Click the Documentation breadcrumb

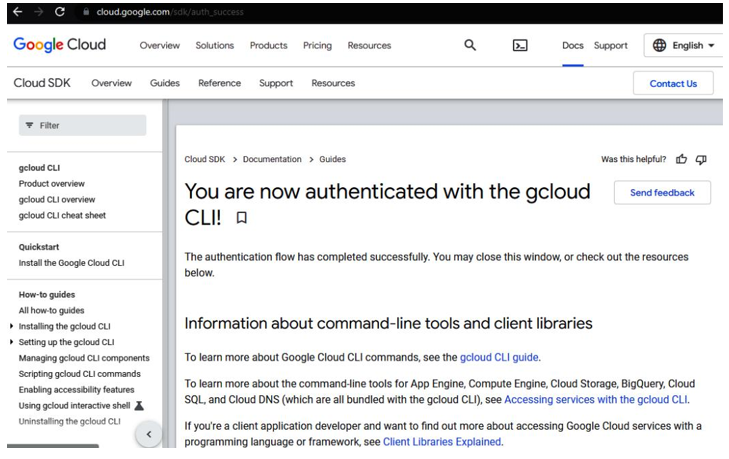272,159
